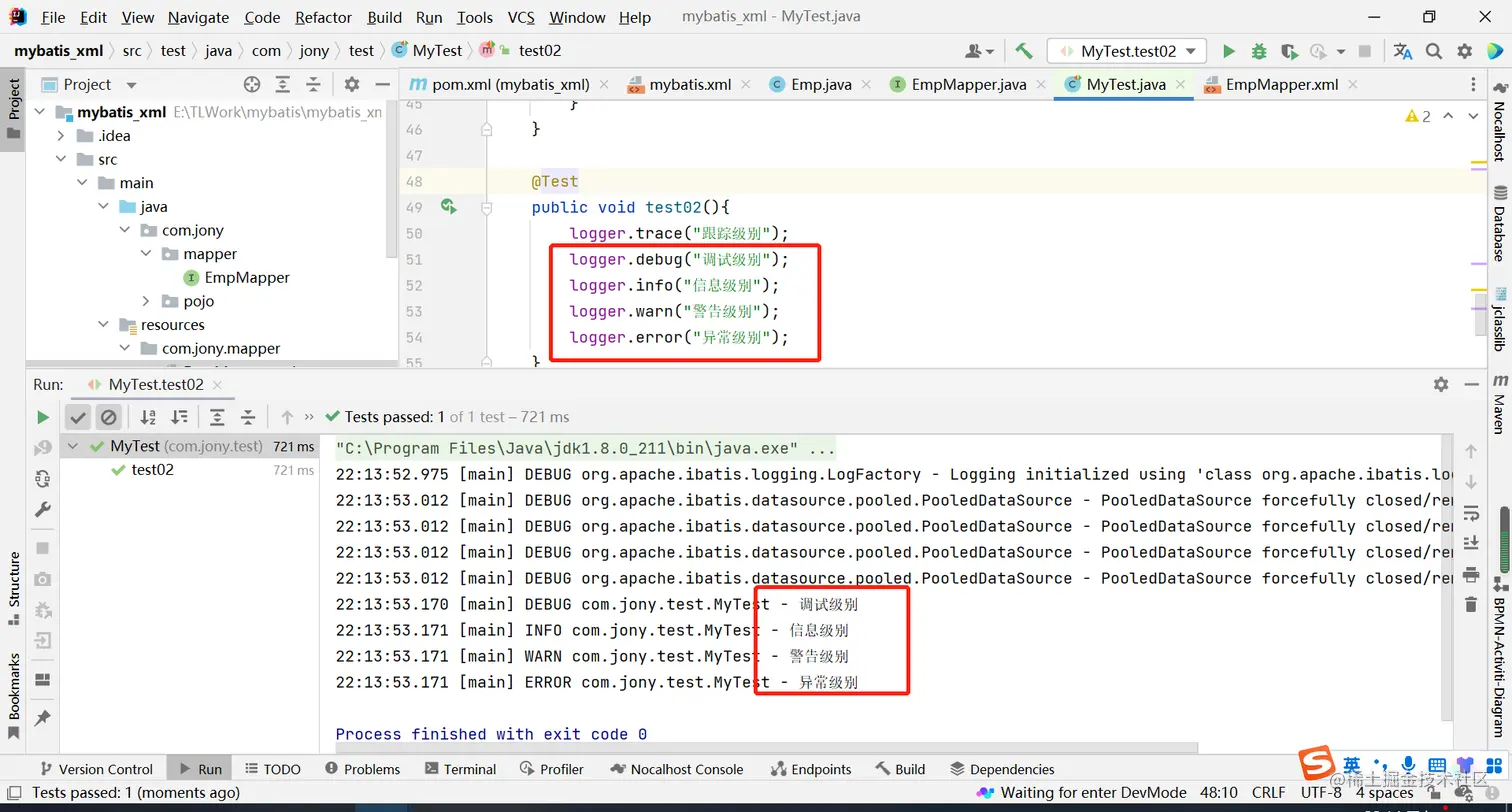Expand all test results
The width and height of the screenshot is (1512, 812).
(x=217, y=417)
